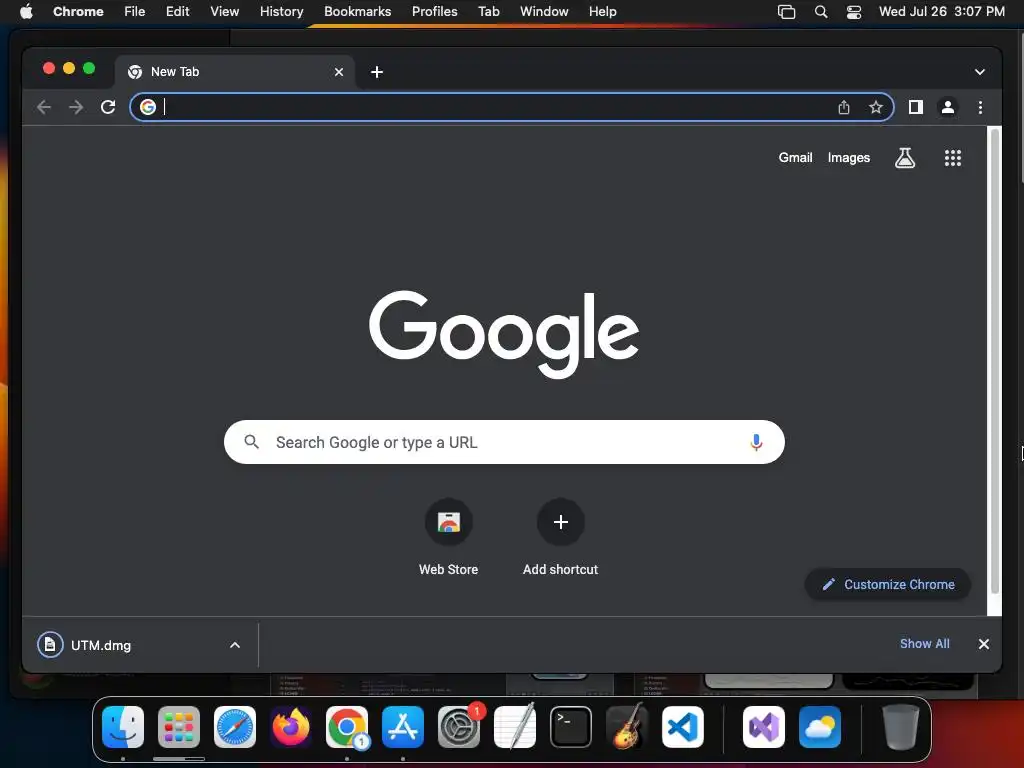Image resolution: width=1024 pixels, height=768 pixels.
Task: Open a new tab with plus button
Action: point(377,72)
